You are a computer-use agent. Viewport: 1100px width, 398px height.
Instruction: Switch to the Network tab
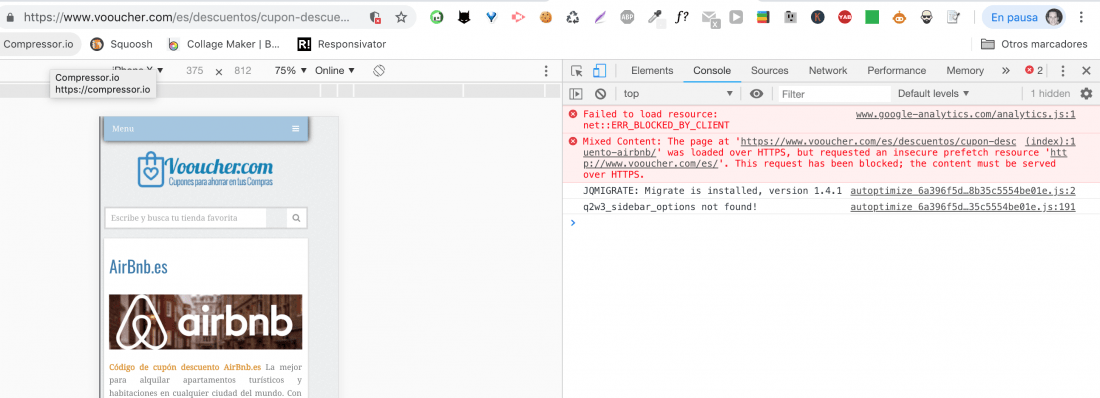click(828, 71)
